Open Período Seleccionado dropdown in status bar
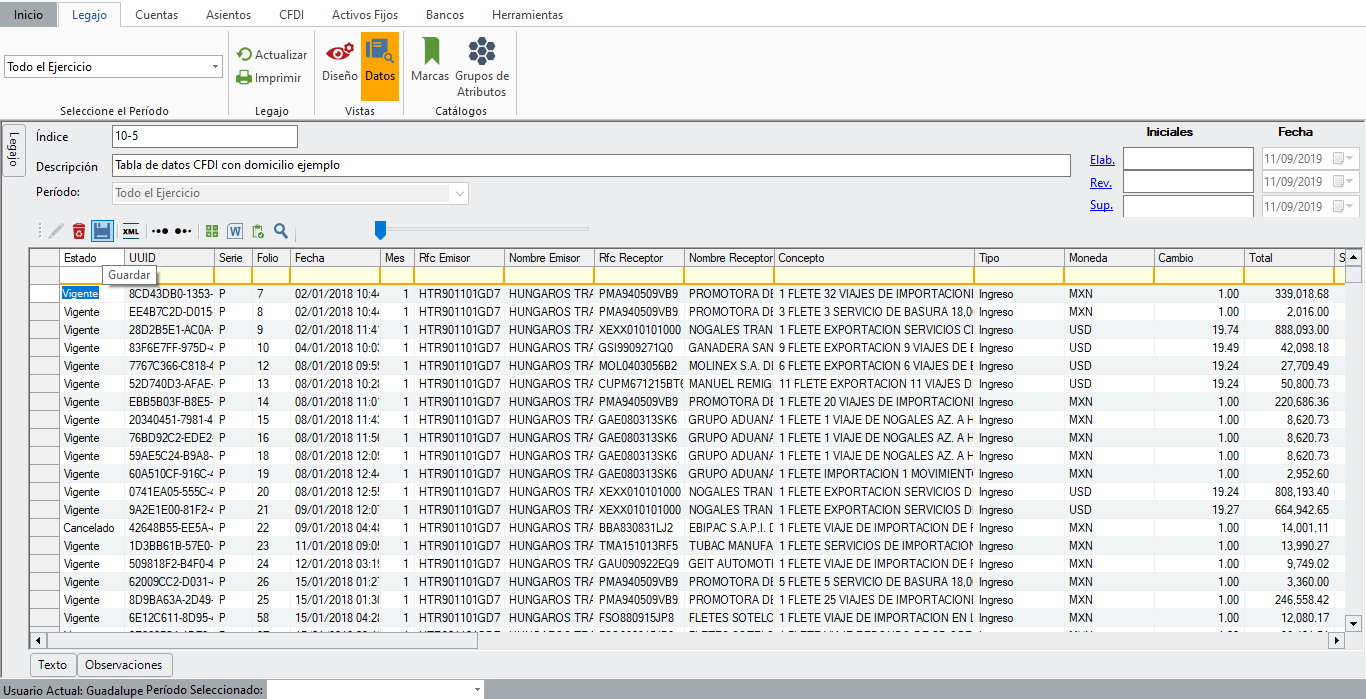The image size is (1366, 699). click(477, 690)
